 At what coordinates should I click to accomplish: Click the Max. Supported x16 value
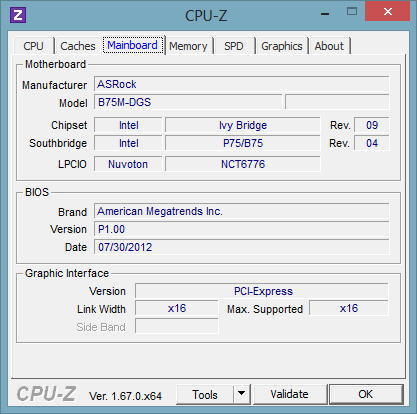(349, 308)
